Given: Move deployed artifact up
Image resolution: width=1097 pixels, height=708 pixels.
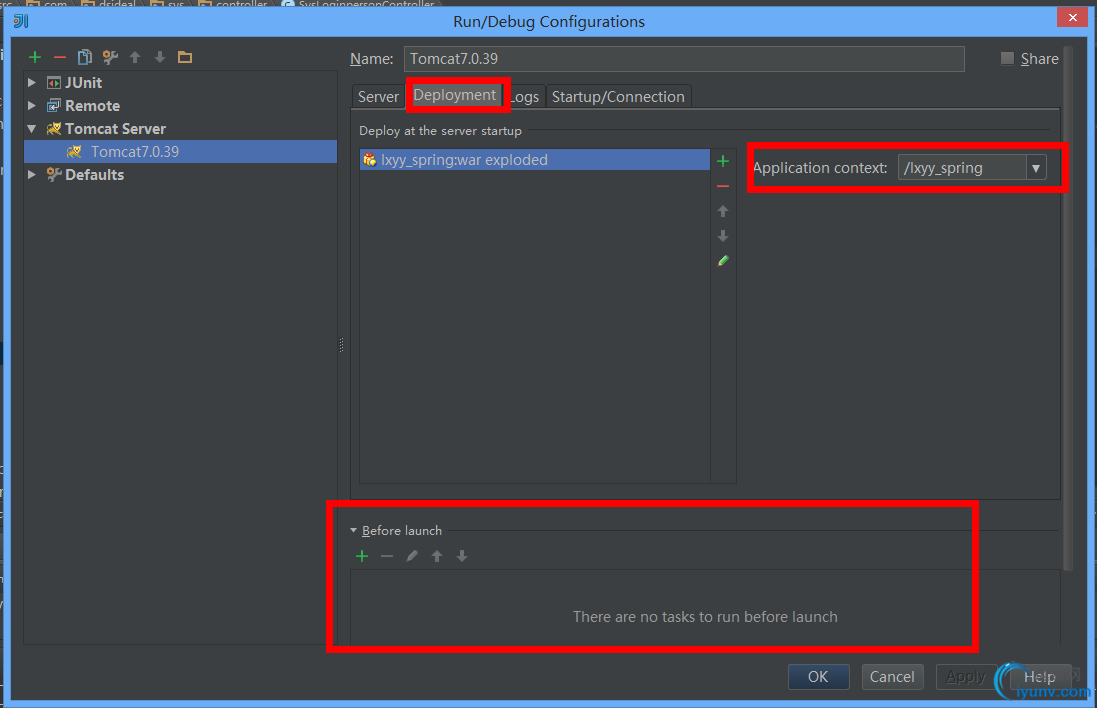Looking at the screenshot, I should pos(723,211).
